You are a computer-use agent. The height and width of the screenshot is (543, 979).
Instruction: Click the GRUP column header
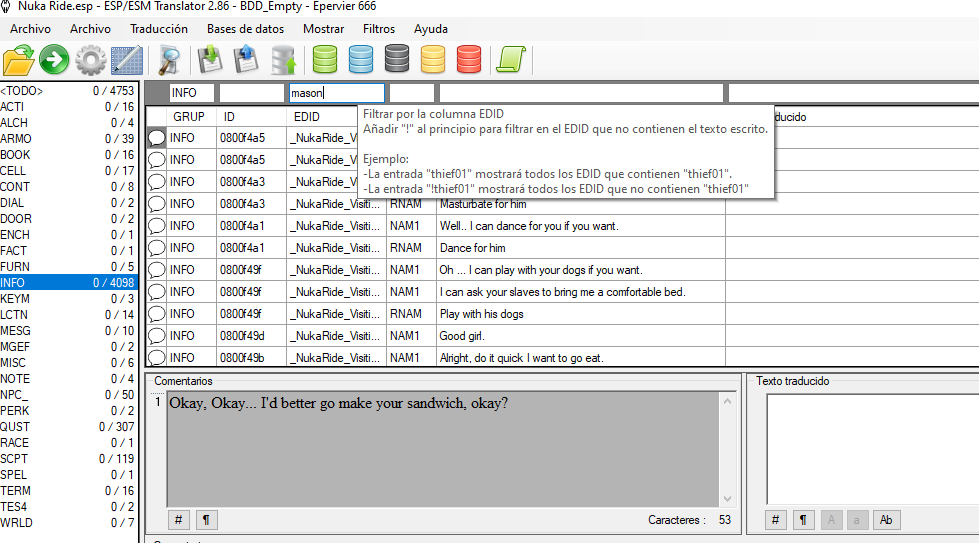click(189, 117)
